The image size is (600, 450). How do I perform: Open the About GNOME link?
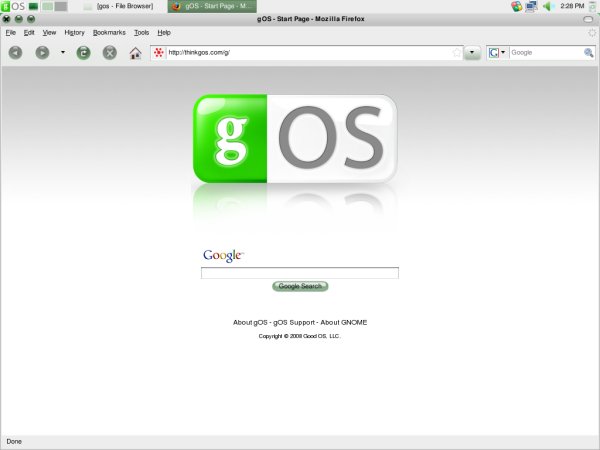click(x=344, y=323)
